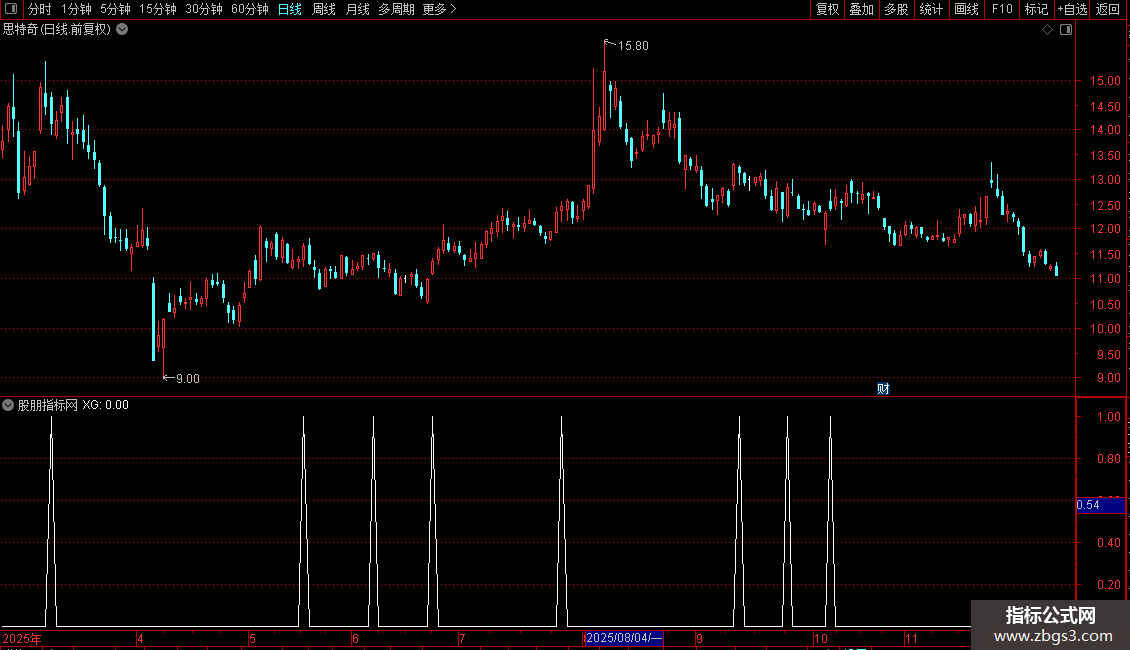Click month 10 on the time axis
Viewport: 1130px width, 650px height.
[x=821, y=638]
